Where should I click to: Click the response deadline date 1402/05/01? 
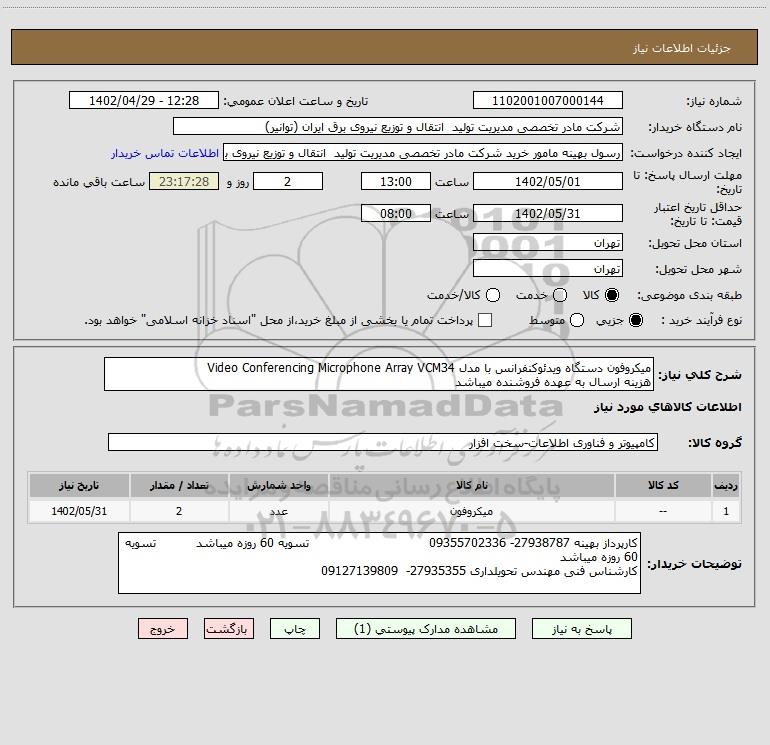pyautogui.click(x=548, y=181)
